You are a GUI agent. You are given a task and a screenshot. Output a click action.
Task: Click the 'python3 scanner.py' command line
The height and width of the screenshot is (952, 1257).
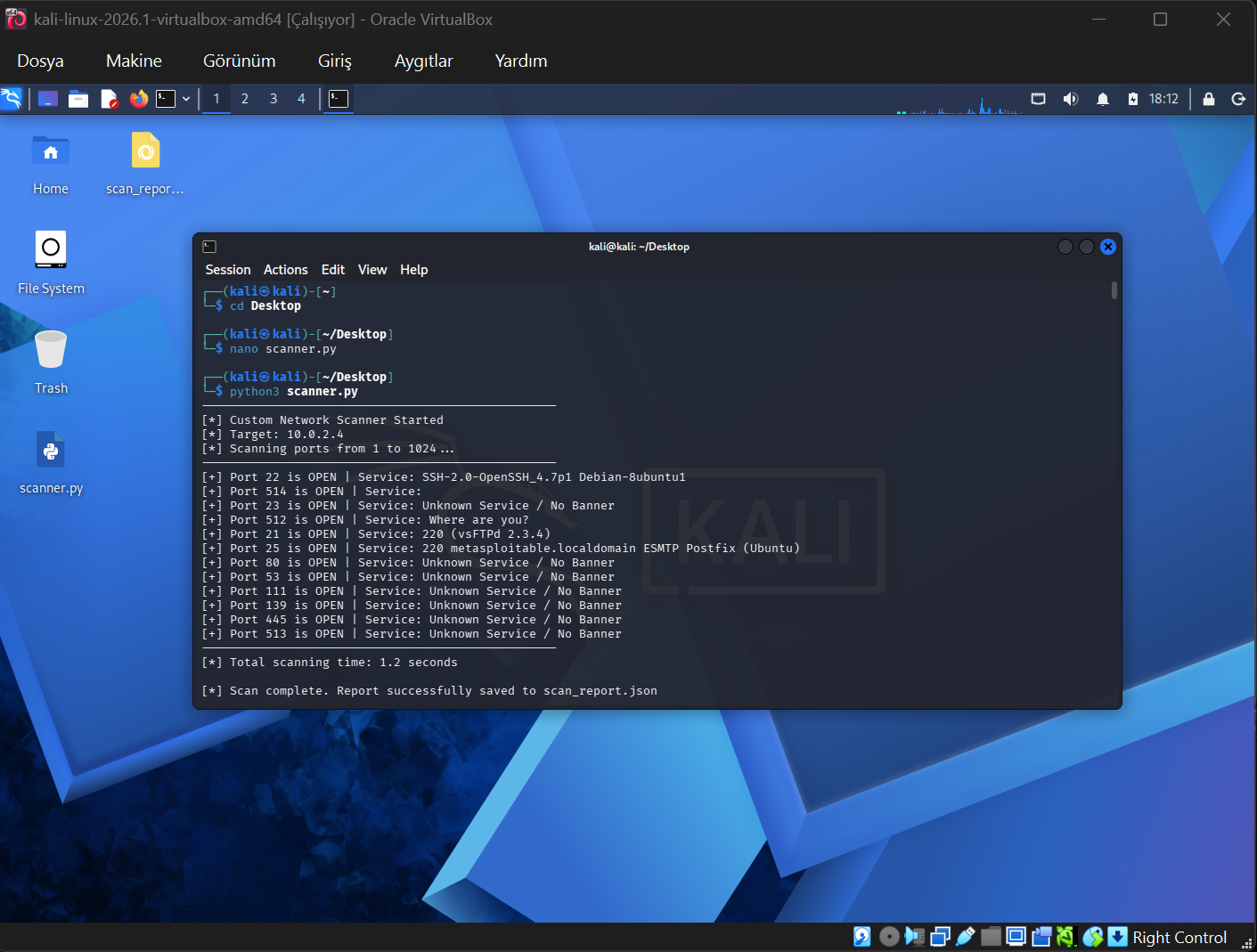click(x=294, y=392)
